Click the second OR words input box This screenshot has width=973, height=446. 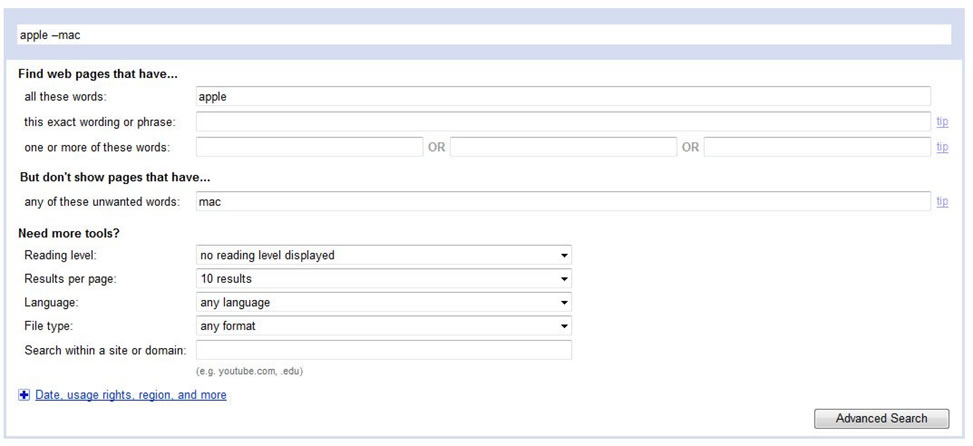tap(563, 147)
